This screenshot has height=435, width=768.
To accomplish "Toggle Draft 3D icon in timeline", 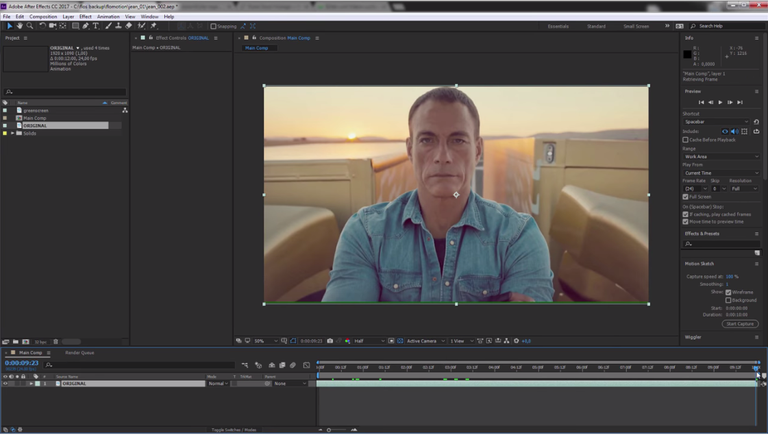I will [259, 365].
